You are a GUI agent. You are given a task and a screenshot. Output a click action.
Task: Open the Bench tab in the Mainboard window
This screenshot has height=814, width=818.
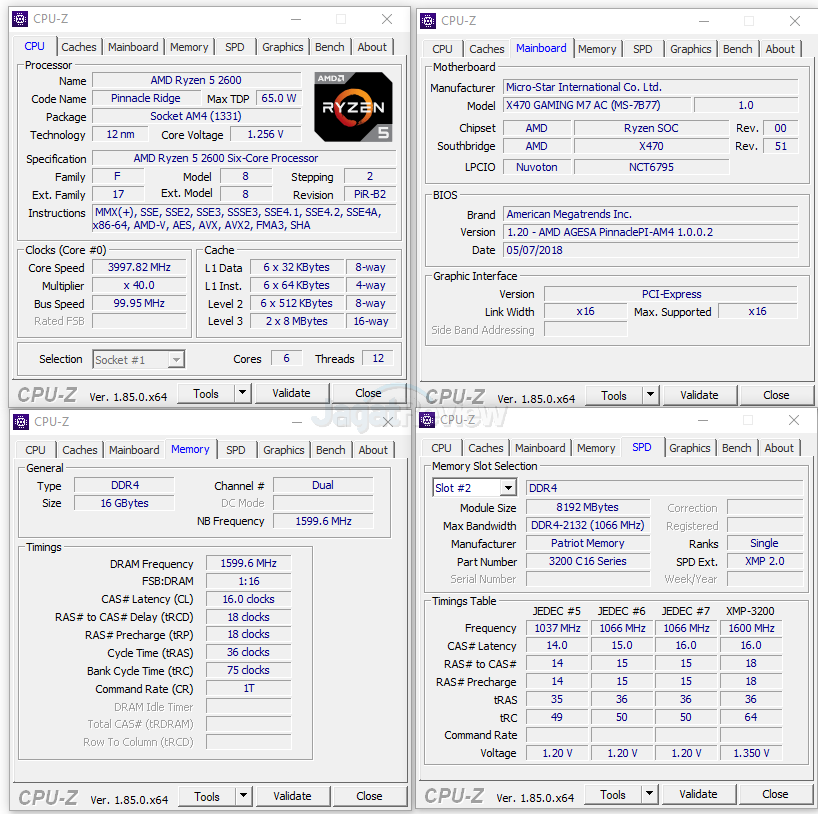point(737,49)
